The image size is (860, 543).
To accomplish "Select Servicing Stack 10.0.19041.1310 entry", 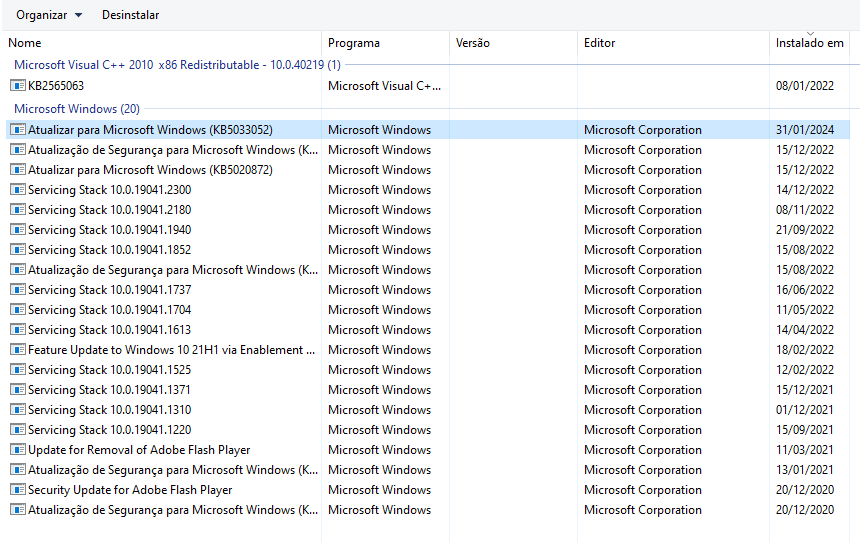I will pos(110,410).
